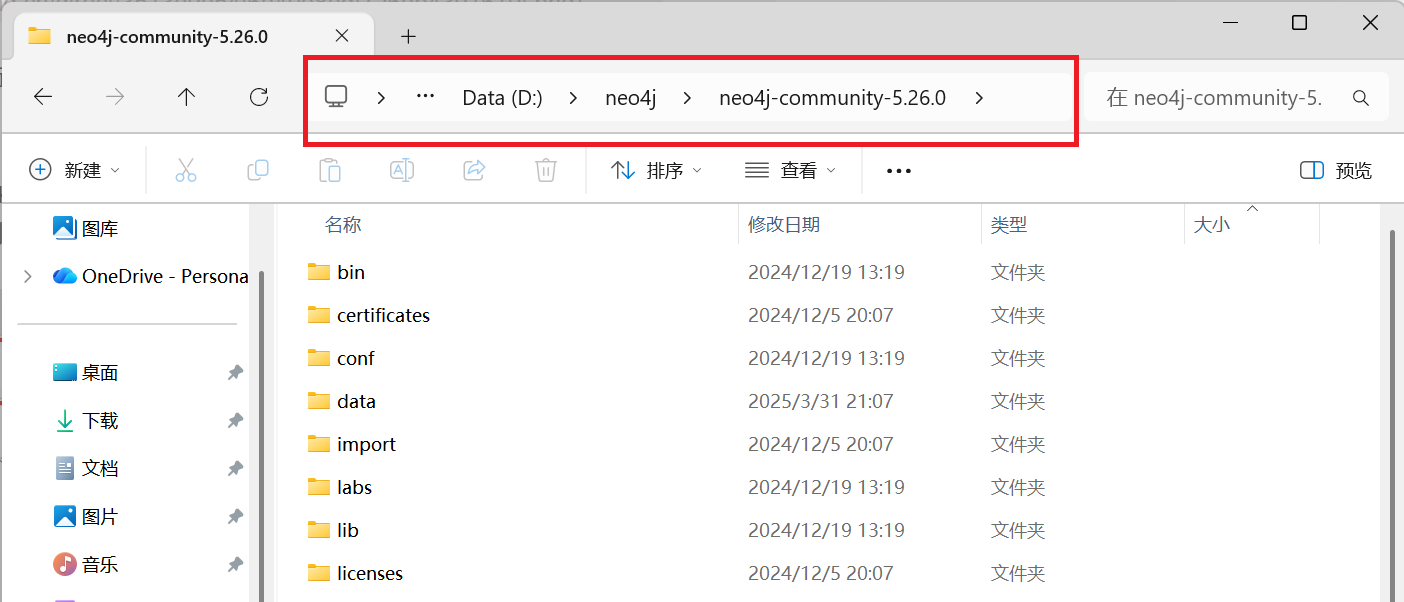Expand chevron after neo4j-community-5.26.0 breadcrumb
Image resolution: width=1404 pixels, height=602 pixels.
point(979,98)
